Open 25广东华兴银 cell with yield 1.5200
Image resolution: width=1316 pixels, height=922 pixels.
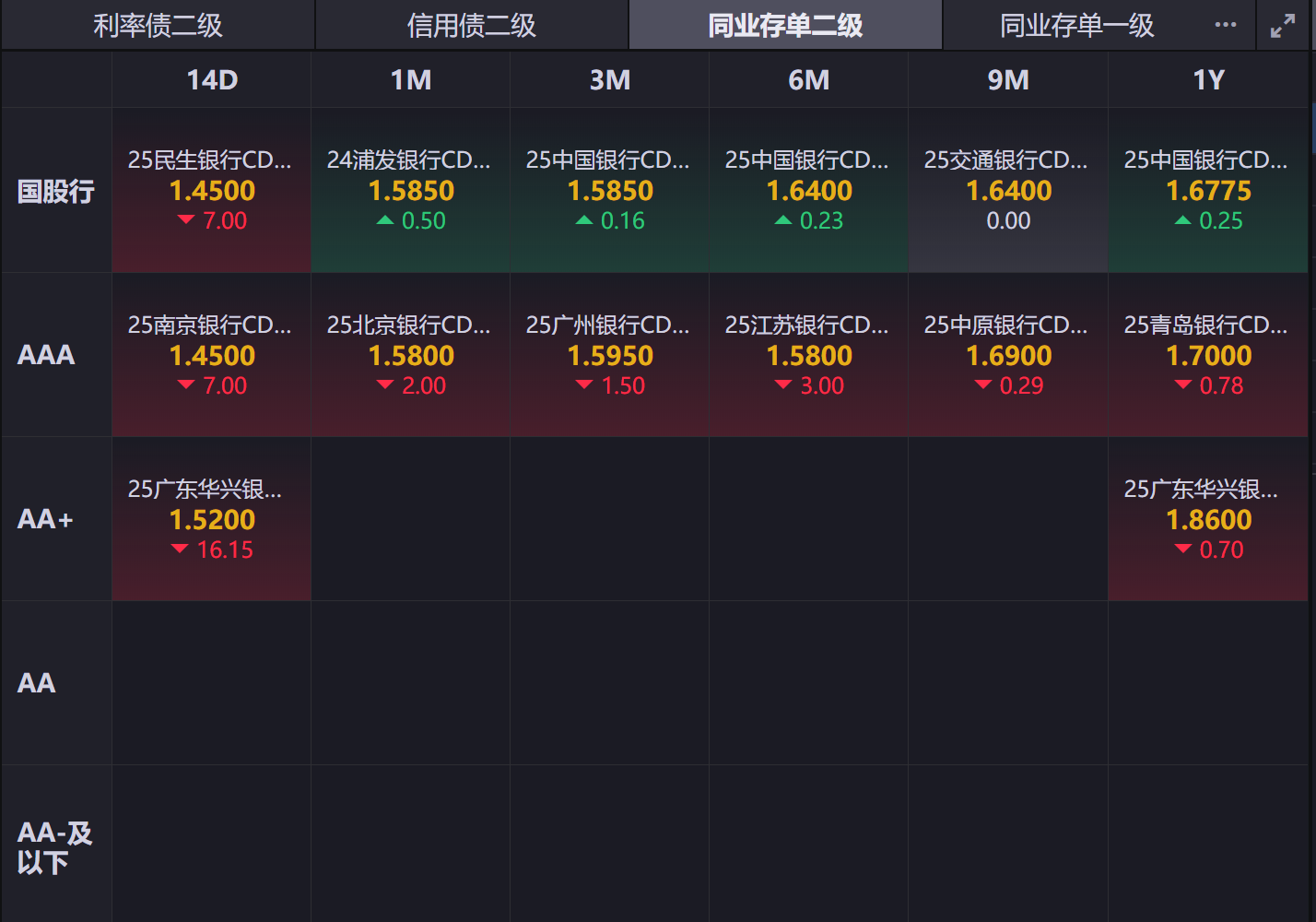click(212, 519)
